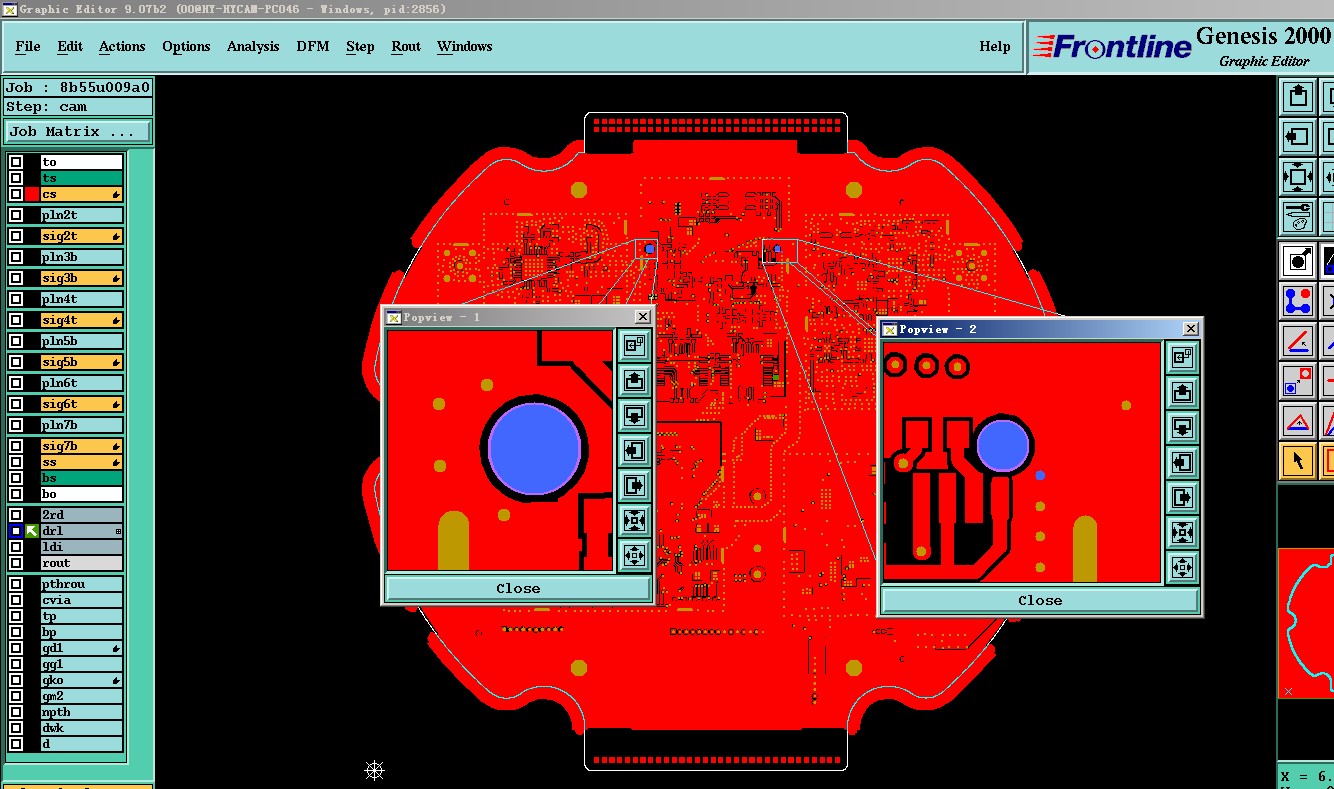The width and height of the screenshot is (1334, 789).
Task: Toggle the checkbox for layer to
Action: tap(16, 162)
